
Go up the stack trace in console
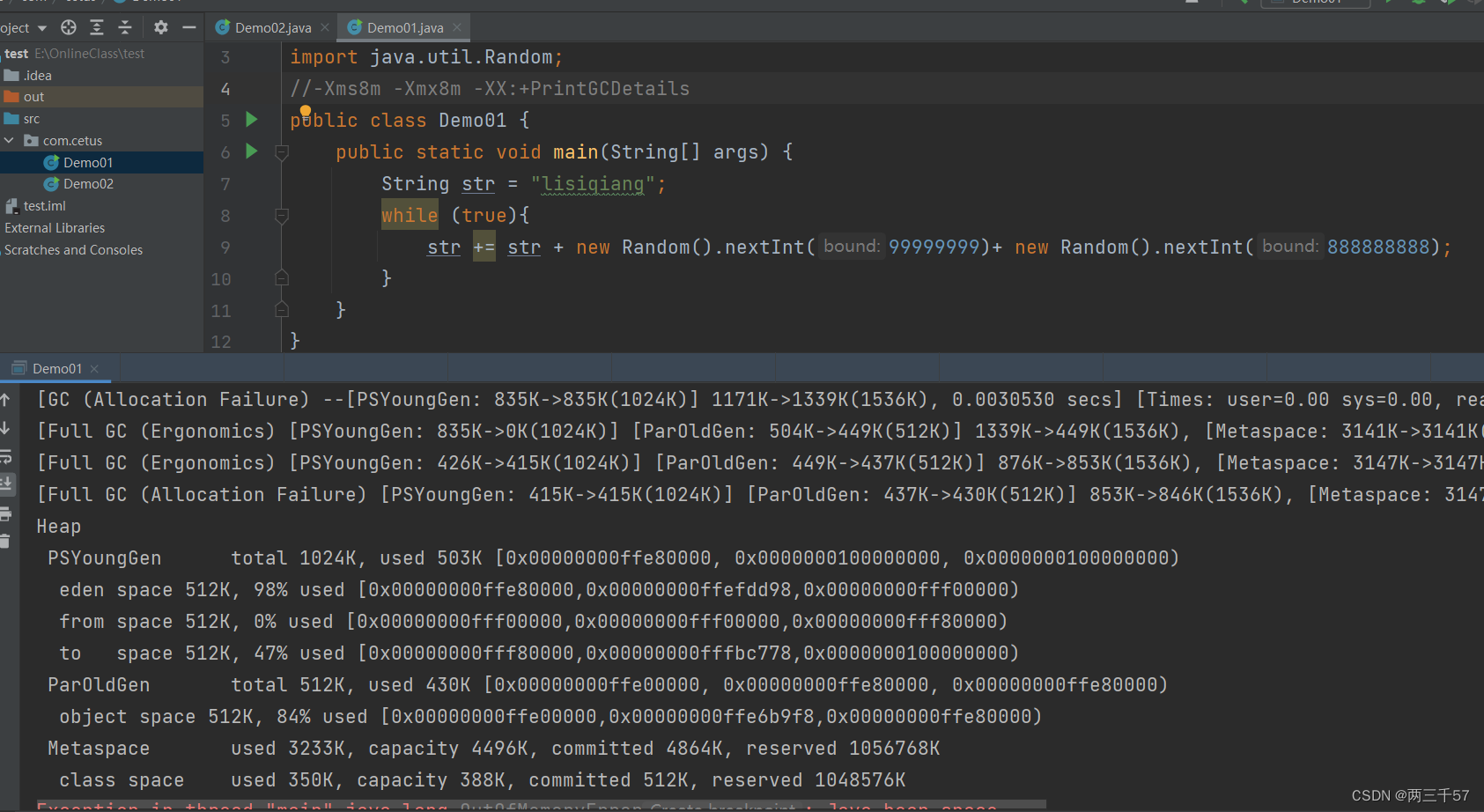coord(5,400)
